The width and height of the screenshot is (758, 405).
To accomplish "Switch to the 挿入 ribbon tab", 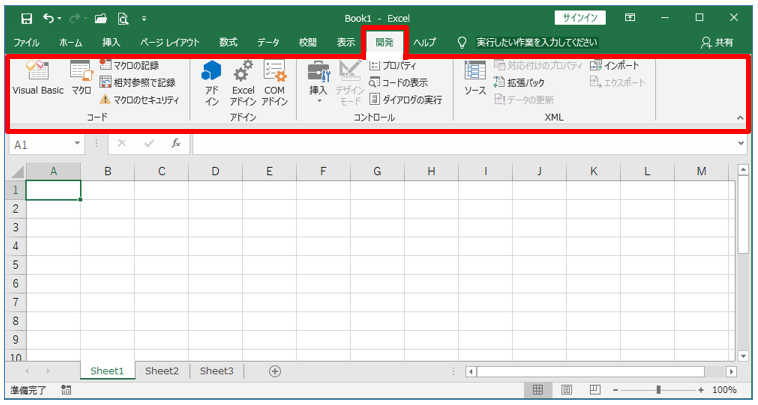I will pos(111,43).
